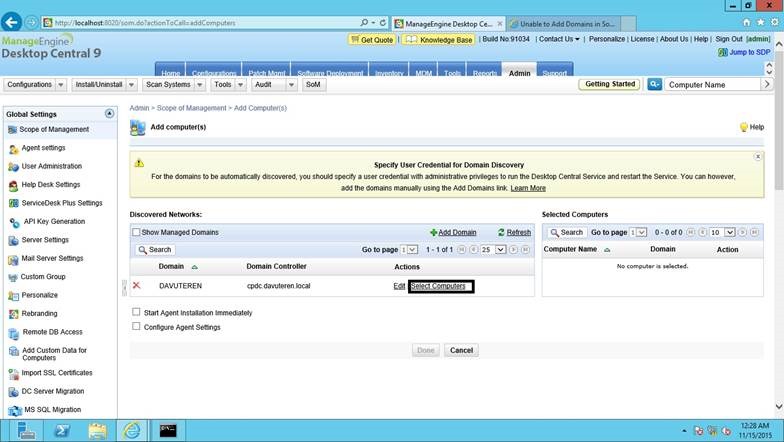Switch to the Admin tab
Viewport: 784px width, 442px height.
pos(520,70)
